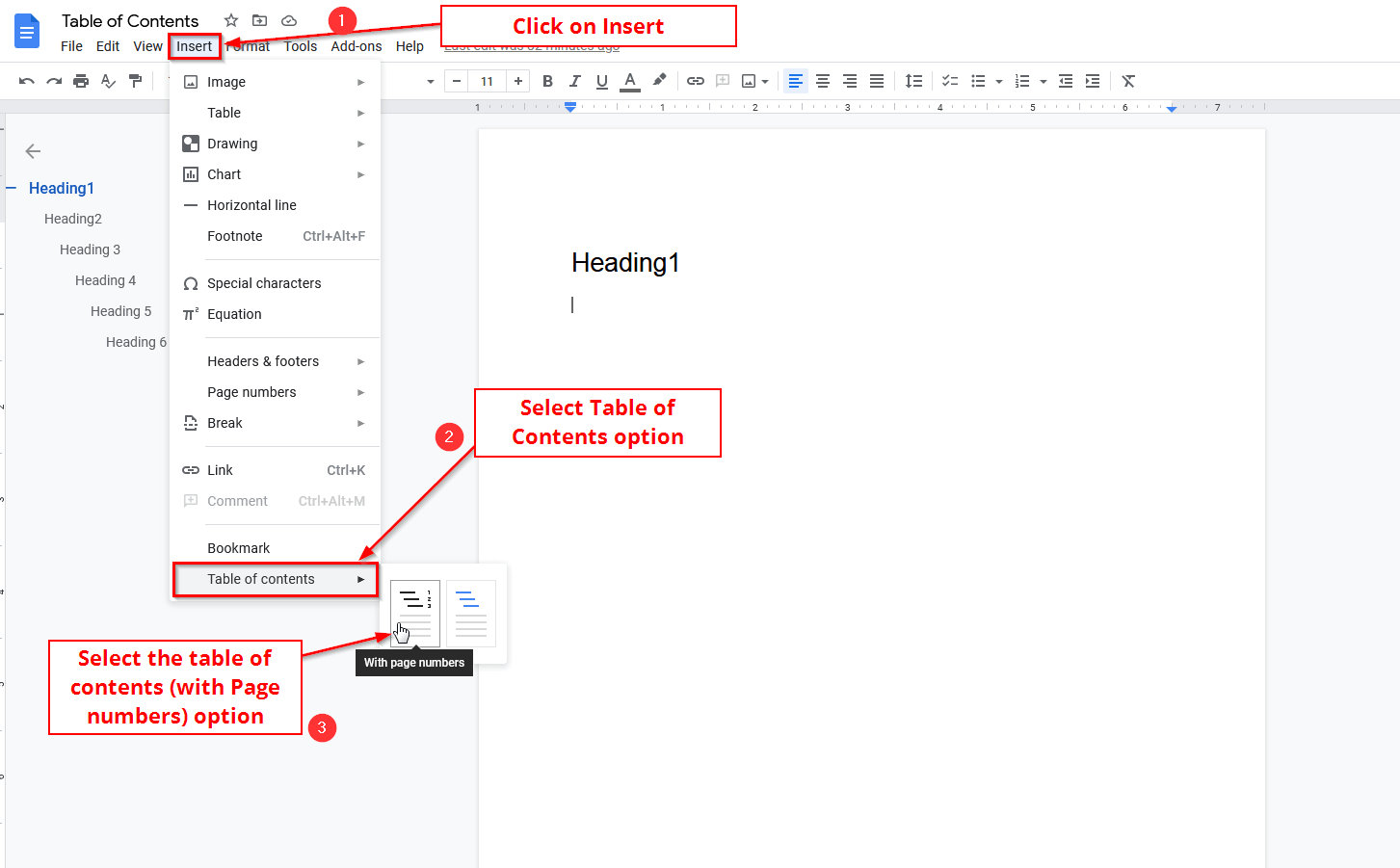
Task: Open line spacing options
Action: (913, 81)
